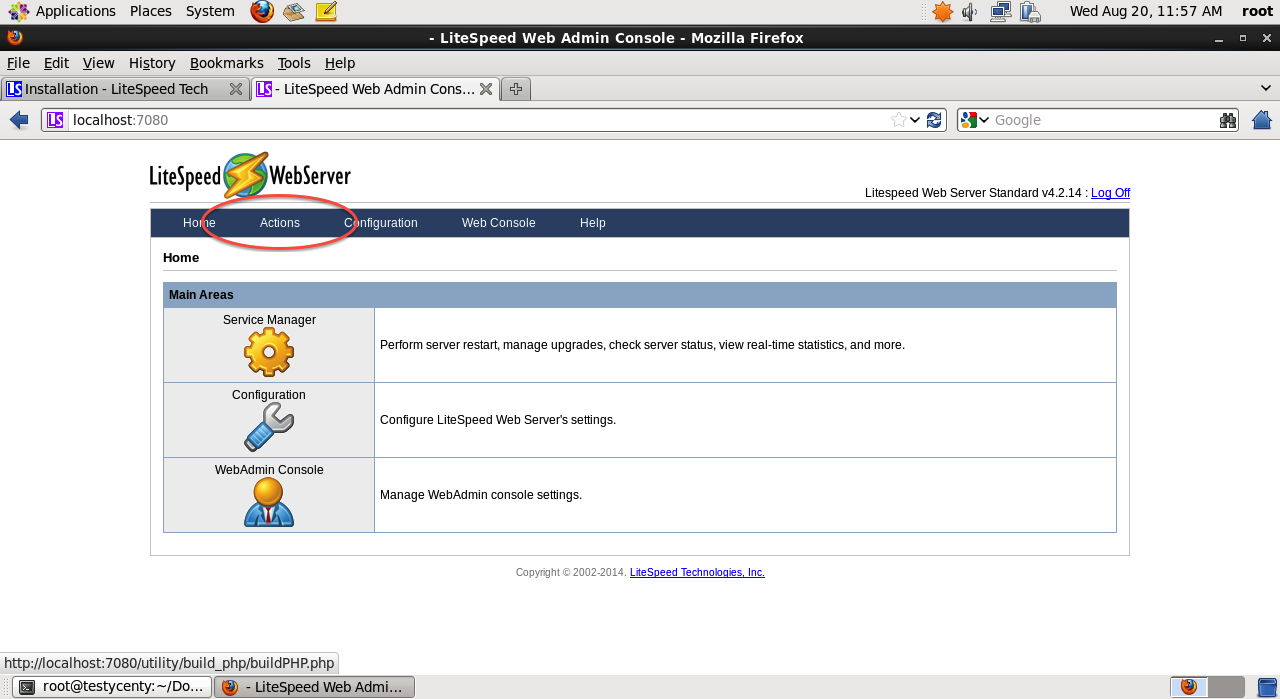Click the 'Configure LiteSpeed Web Server's settings.' text
The height and width of the screenshot is (699, 1280).
(x=498, y=420)
